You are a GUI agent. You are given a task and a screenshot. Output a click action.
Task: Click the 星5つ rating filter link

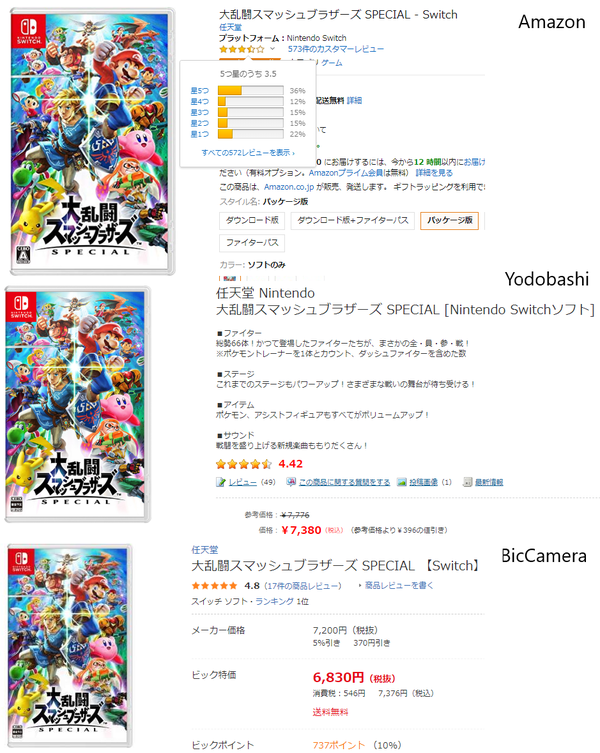[x=200, y=90]
